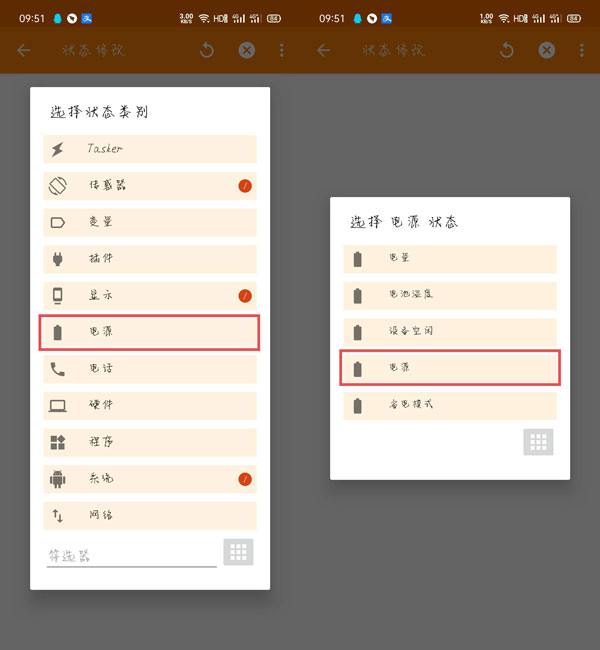Open the overflow menu on right phone screen
Image resolution: width=600 pixels, height=650 pixels.
582,51
